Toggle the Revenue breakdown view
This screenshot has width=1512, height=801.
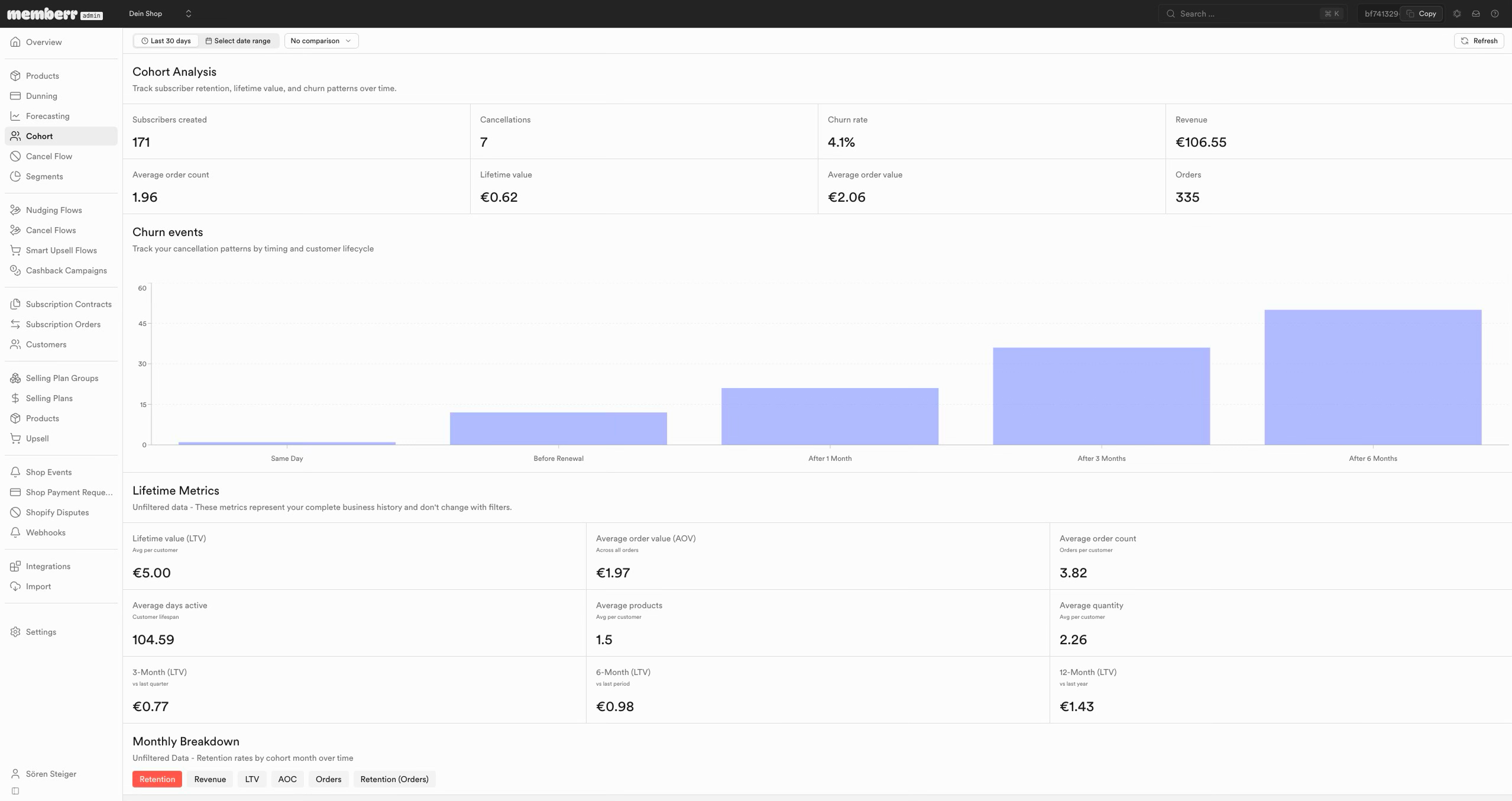[x=210, y=779]
